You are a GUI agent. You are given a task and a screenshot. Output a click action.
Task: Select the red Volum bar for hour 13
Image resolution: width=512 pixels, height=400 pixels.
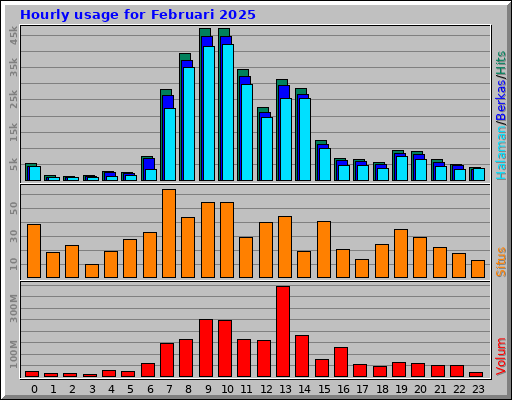[283, 331]
